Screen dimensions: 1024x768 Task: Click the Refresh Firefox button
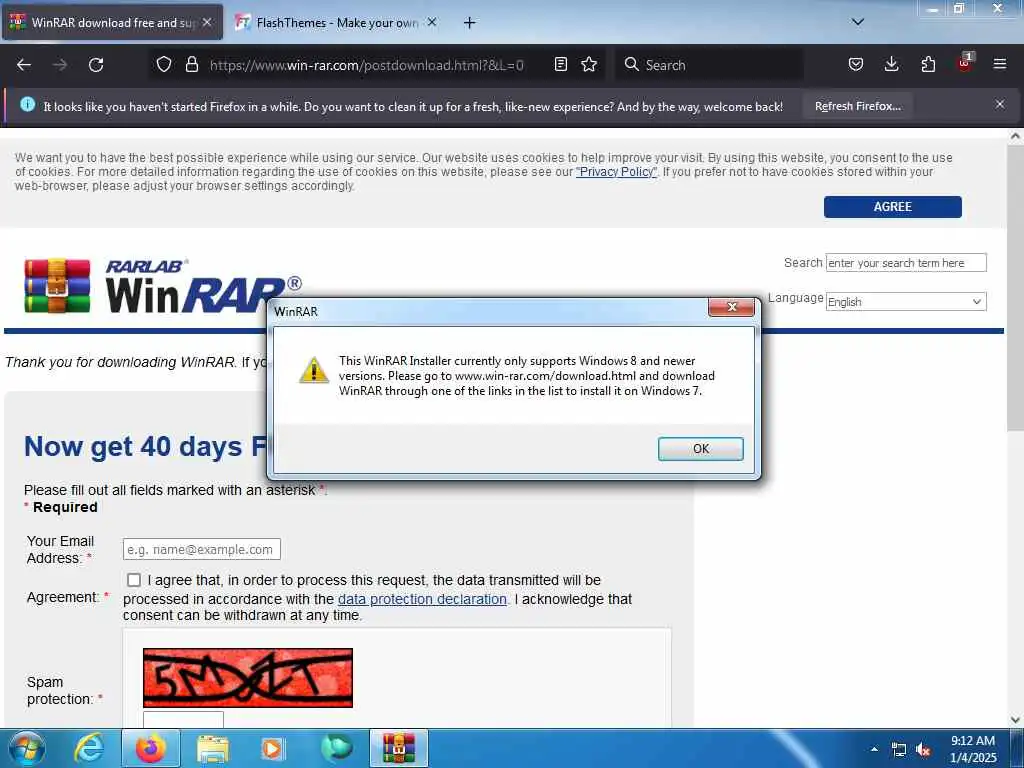(857, 106)
